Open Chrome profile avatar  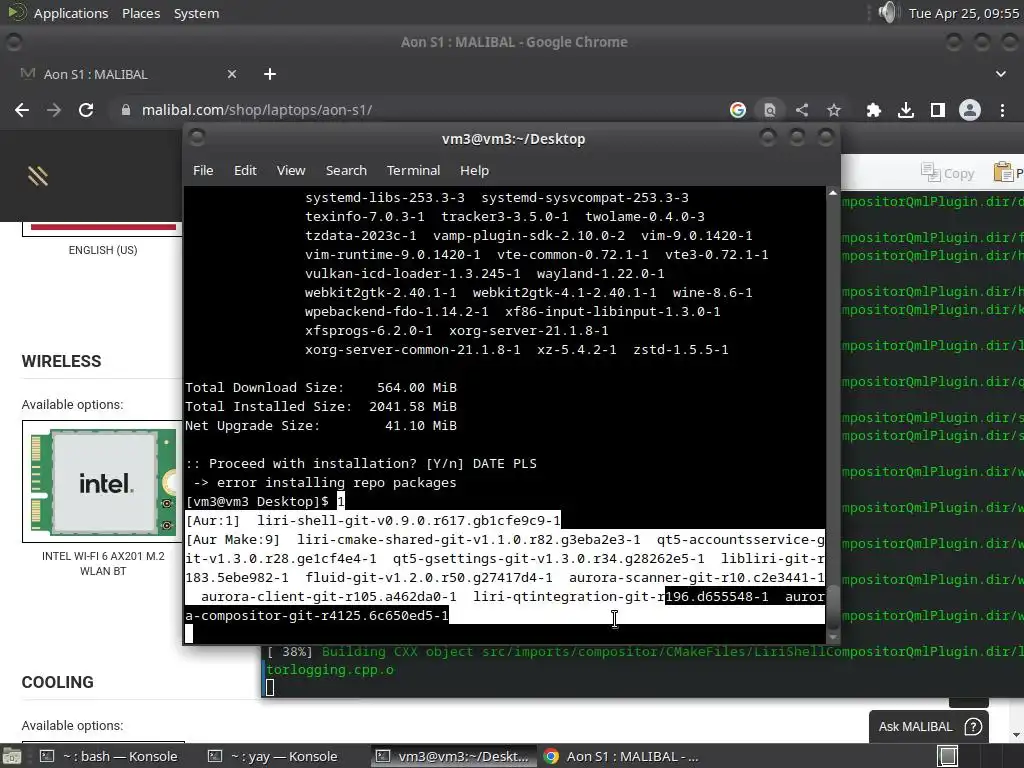(970, 110)
